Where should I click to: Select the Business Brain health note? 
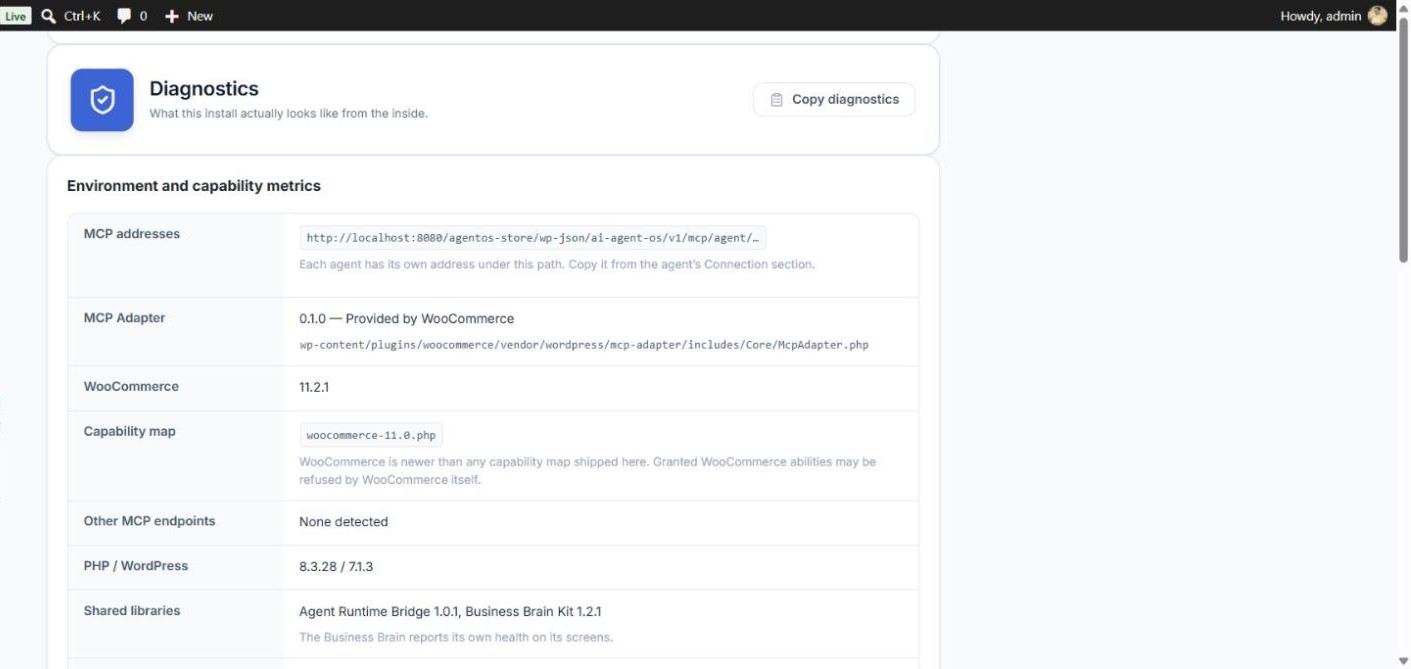(456, 638)
